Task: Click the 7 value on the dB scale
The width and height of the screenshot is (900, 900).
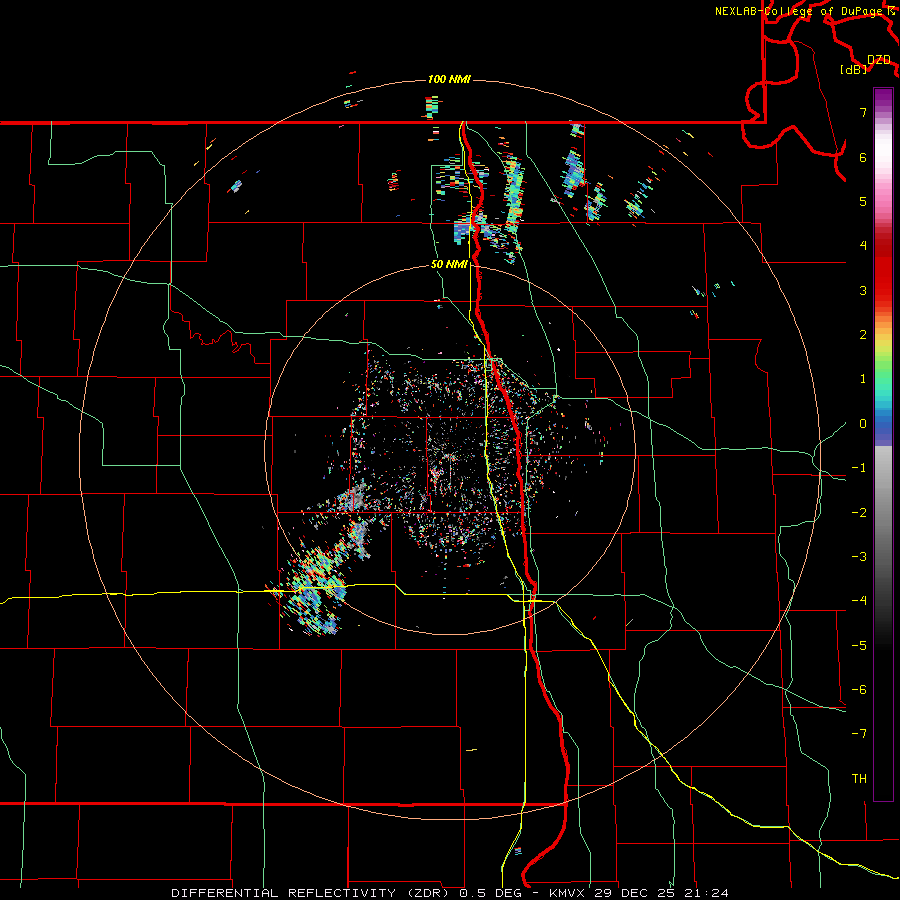Action: pyautogui.click(x=863, y=112)
